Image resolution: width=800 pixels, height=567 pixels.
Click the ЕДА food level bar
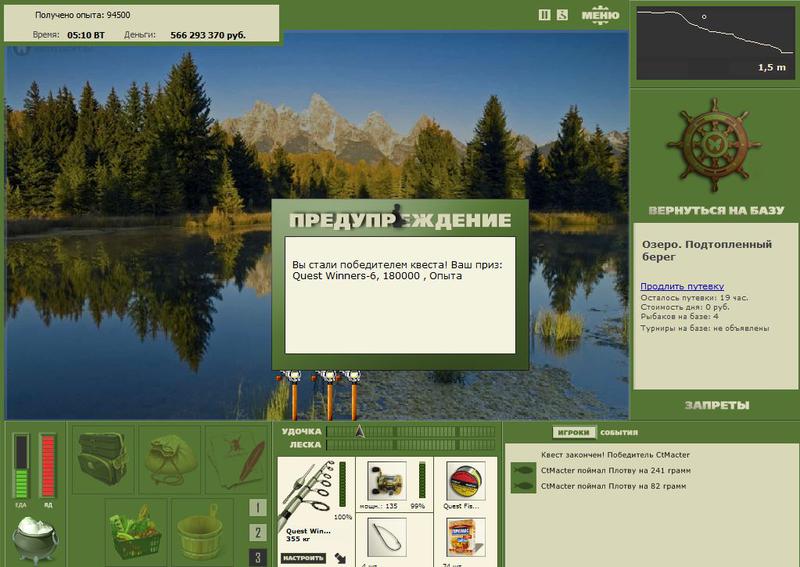[21, 466]
